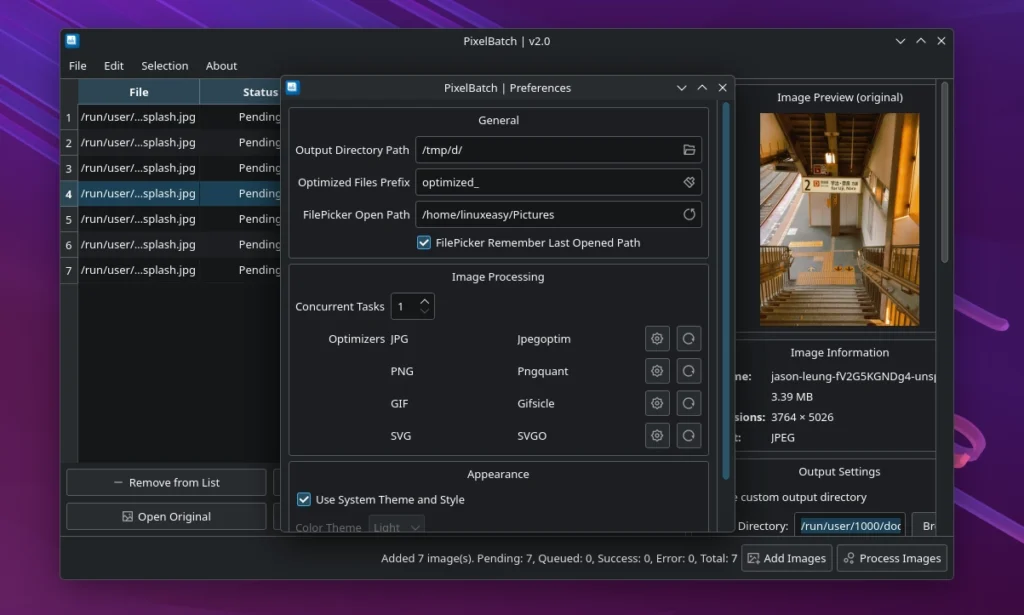The width and height of the screenshot is (1024, 615).
Task: Open the Color Theme dropdown
Action: tap(396, 526)
